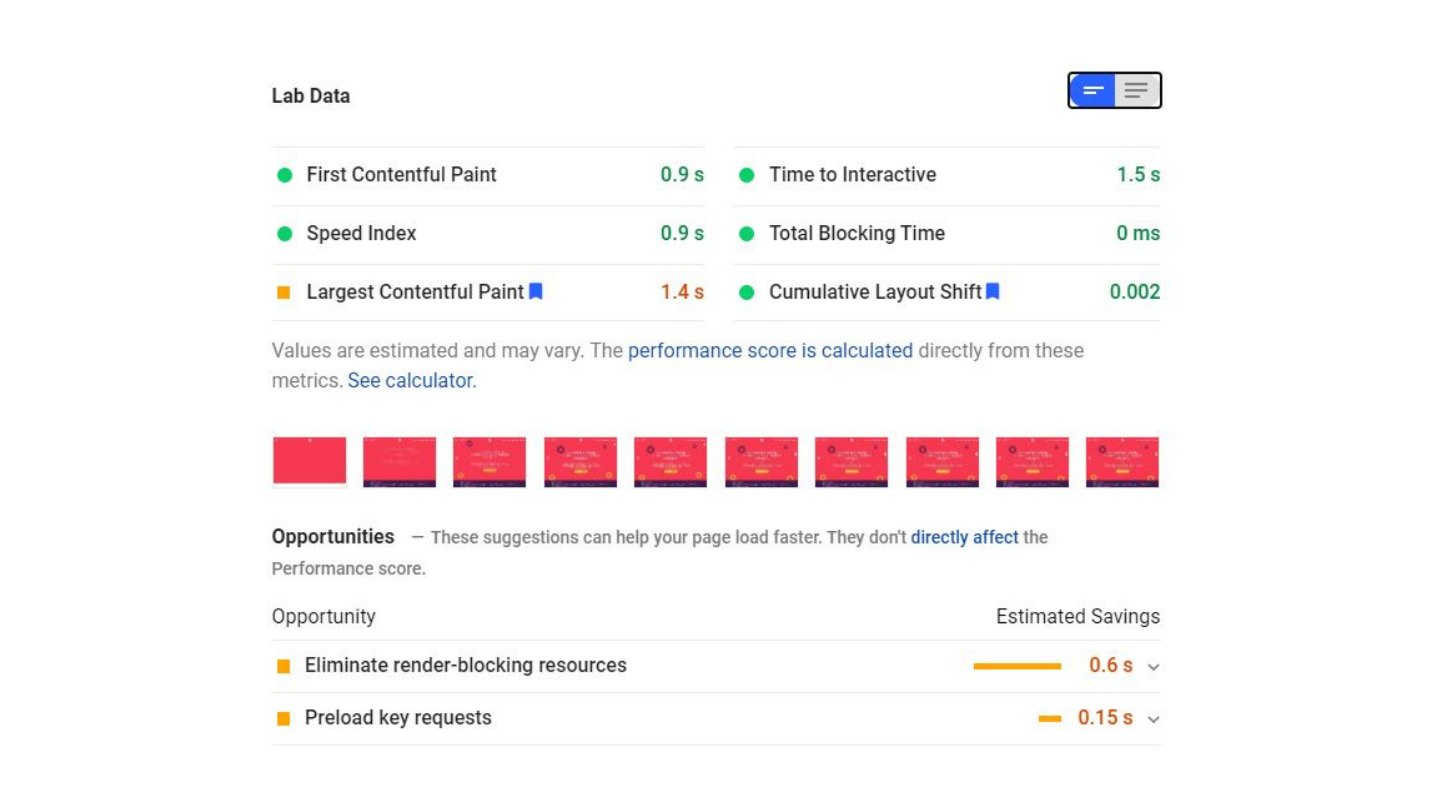Screen dimensions: 1440x810
Task: Switch to the expanded metrics view toggle
Action: [x=1137, y=91]
